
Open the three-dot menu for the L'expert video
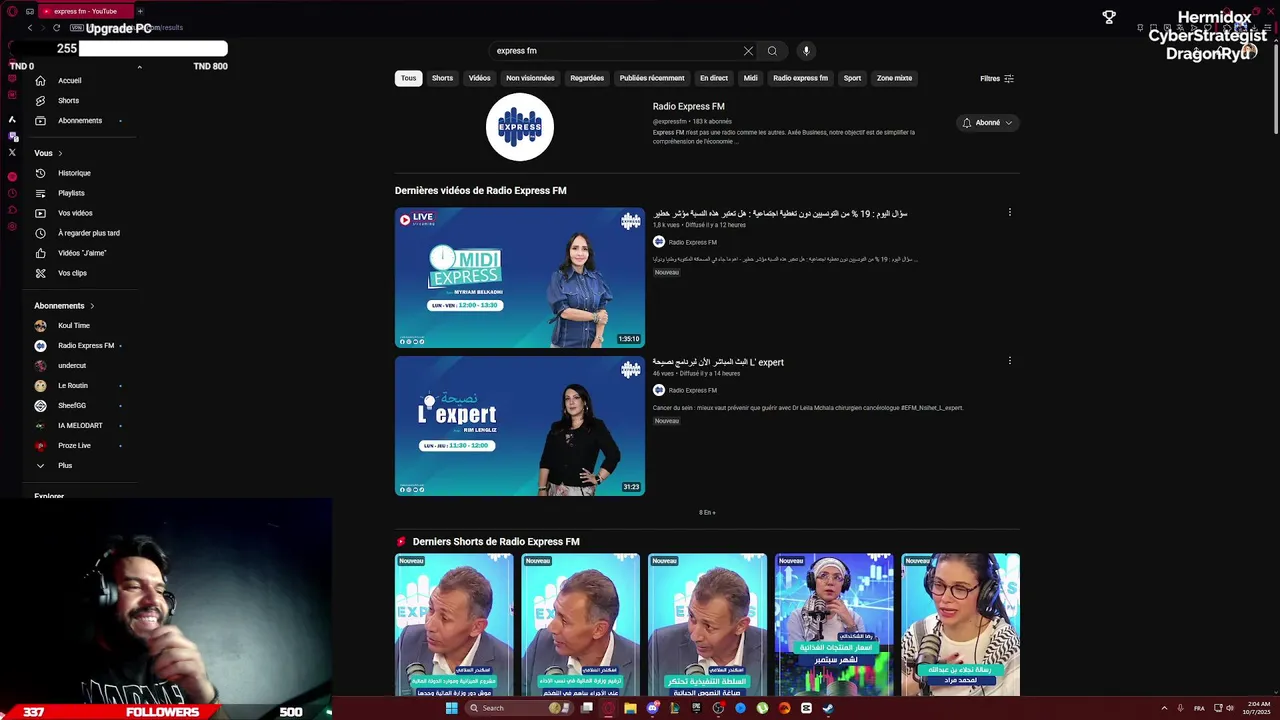pos(1009,360)
